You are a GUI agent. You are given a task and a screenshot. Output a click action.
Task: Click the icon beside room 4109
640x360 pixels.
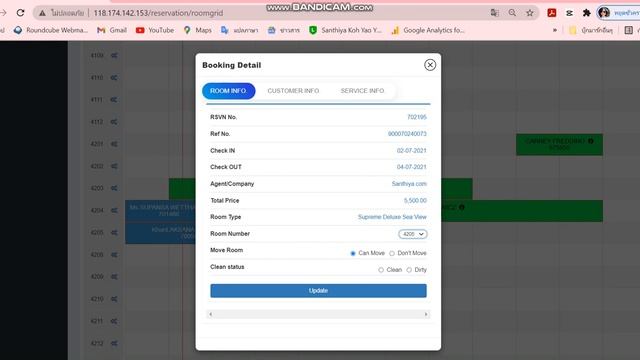point(114,56)
